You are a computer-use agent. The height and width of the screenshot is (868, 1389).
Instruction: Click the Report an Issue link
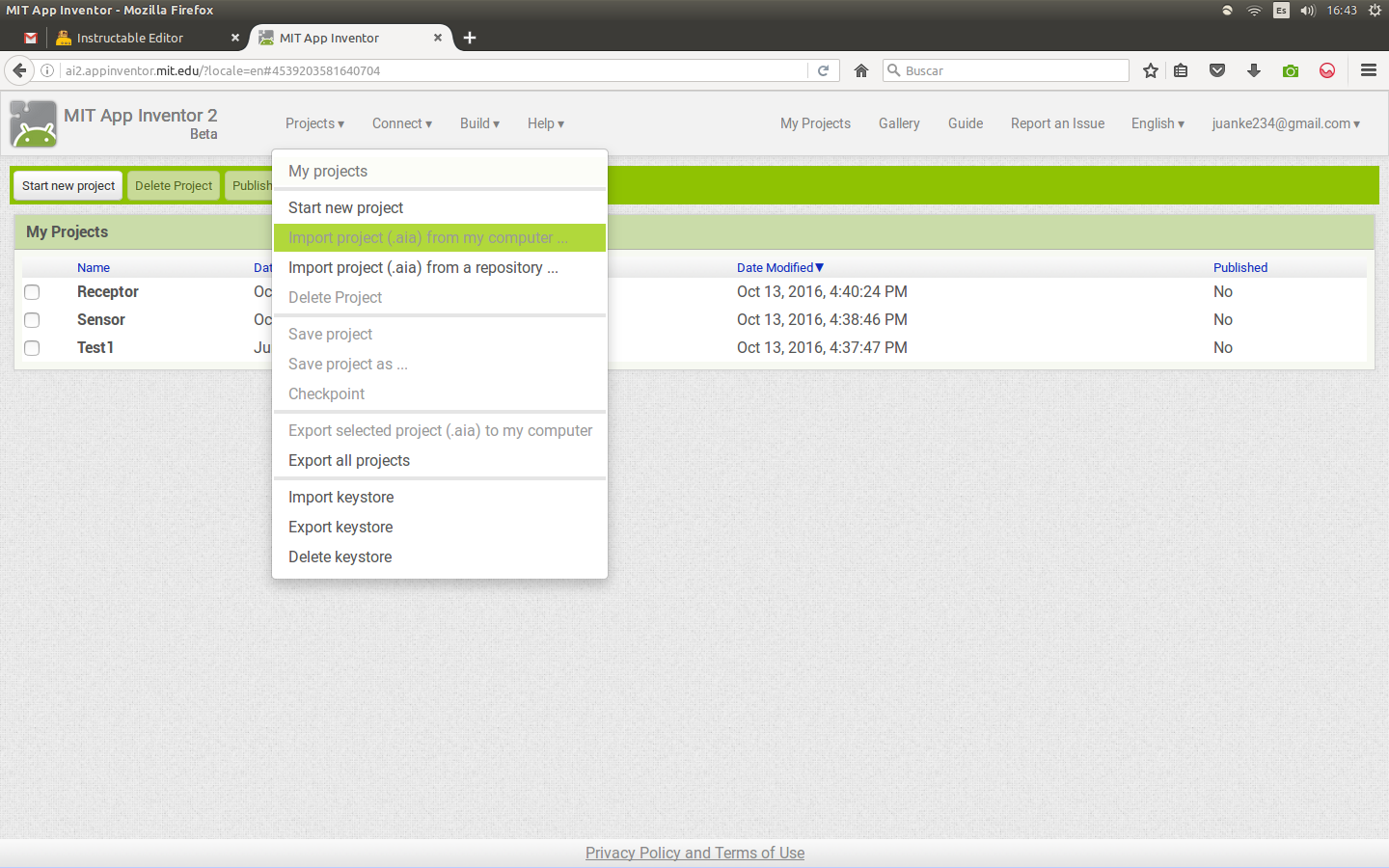coord(1057,123)
